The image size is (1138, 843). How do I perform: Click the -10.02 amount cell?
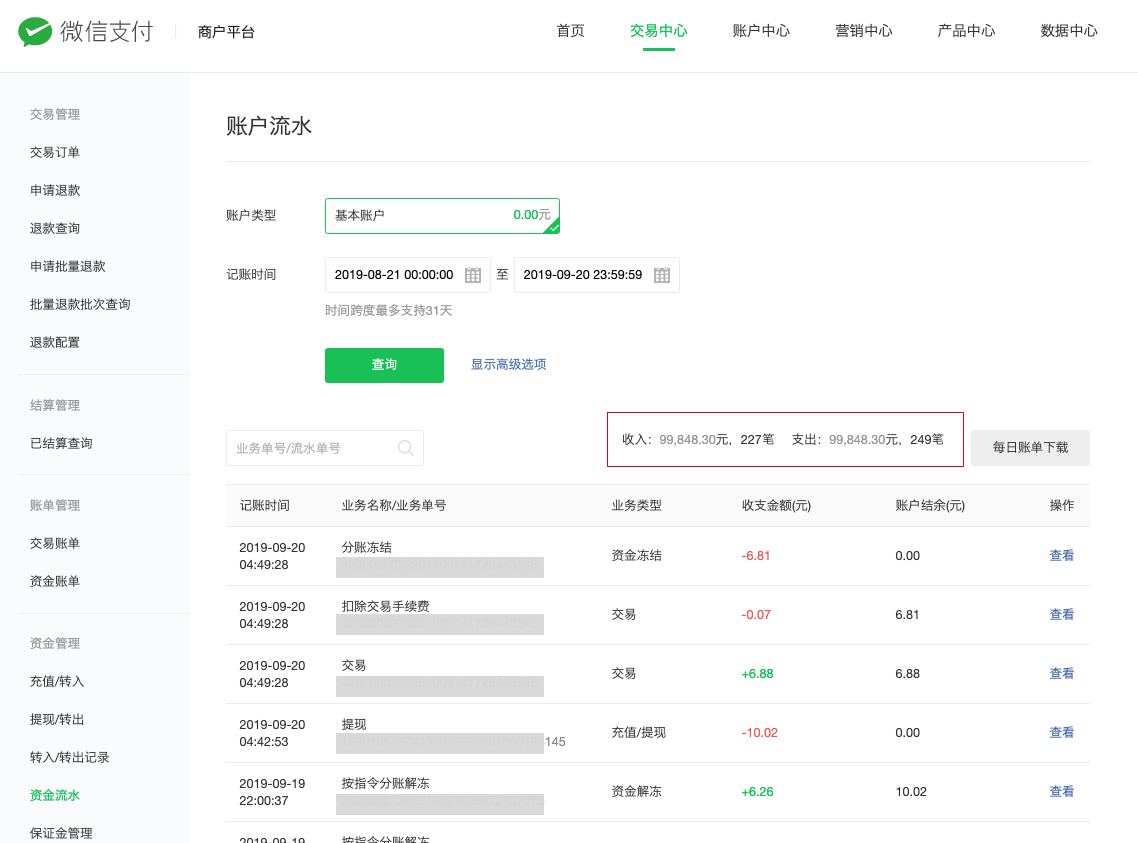click(759, 733)
